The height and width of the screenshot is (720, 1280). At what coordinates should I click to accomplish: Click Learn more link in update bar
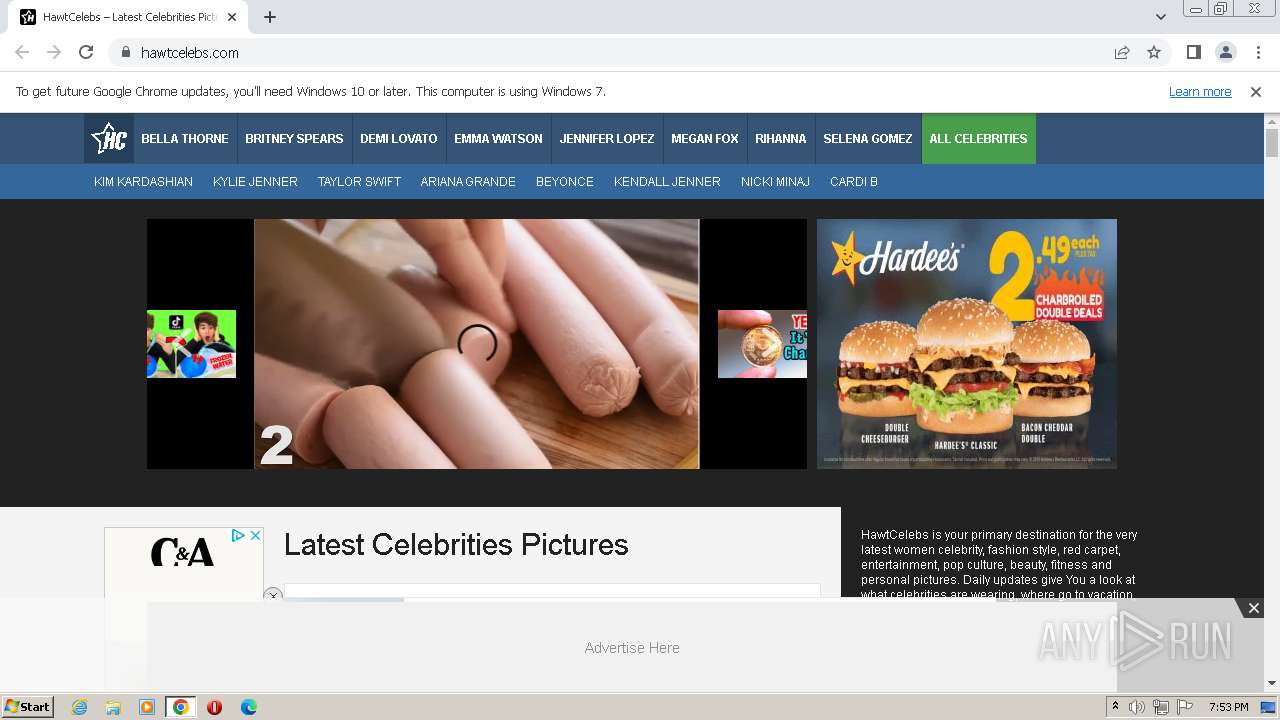[1200, 92]
